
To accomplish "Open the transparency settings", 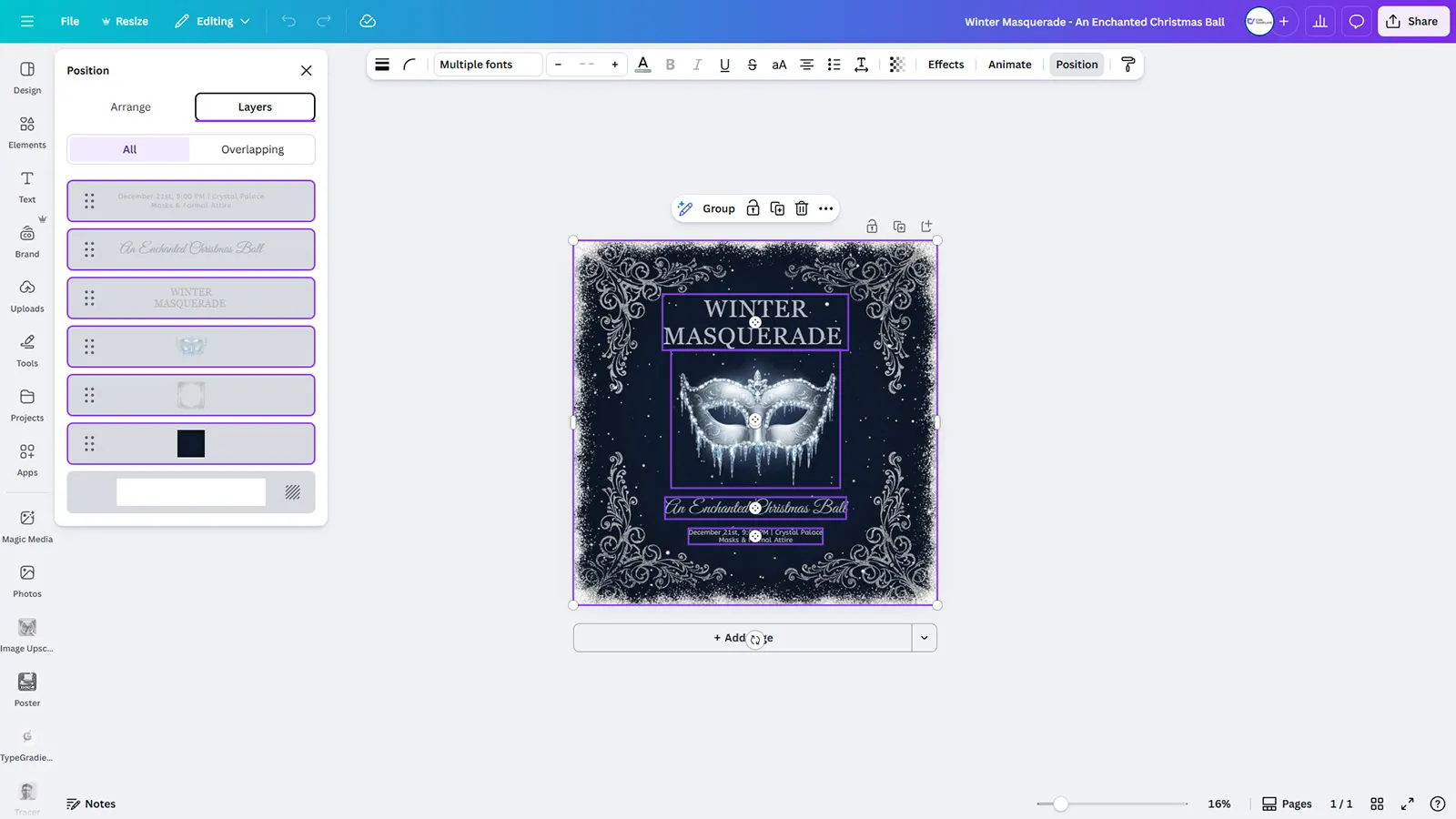I will 896,65.
